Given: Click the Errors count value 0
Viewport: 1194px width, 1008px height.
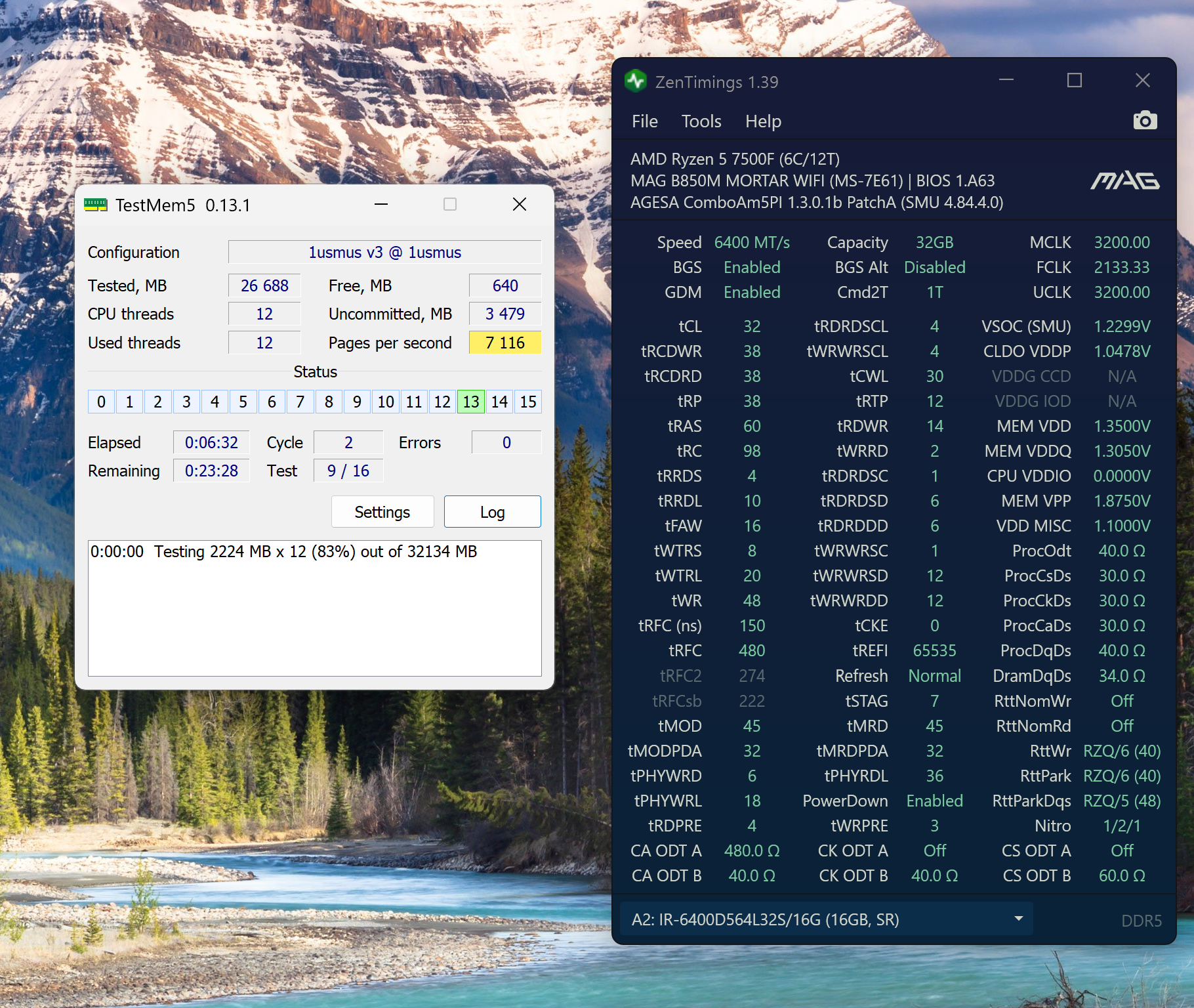Looking at the screenshot, I should pyautogui.click(x=506, y=442).
